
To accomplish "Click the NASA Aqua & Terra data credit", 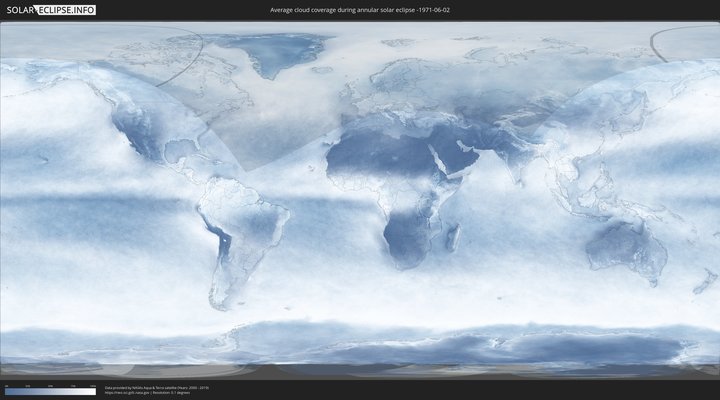I will coord(157,386).
